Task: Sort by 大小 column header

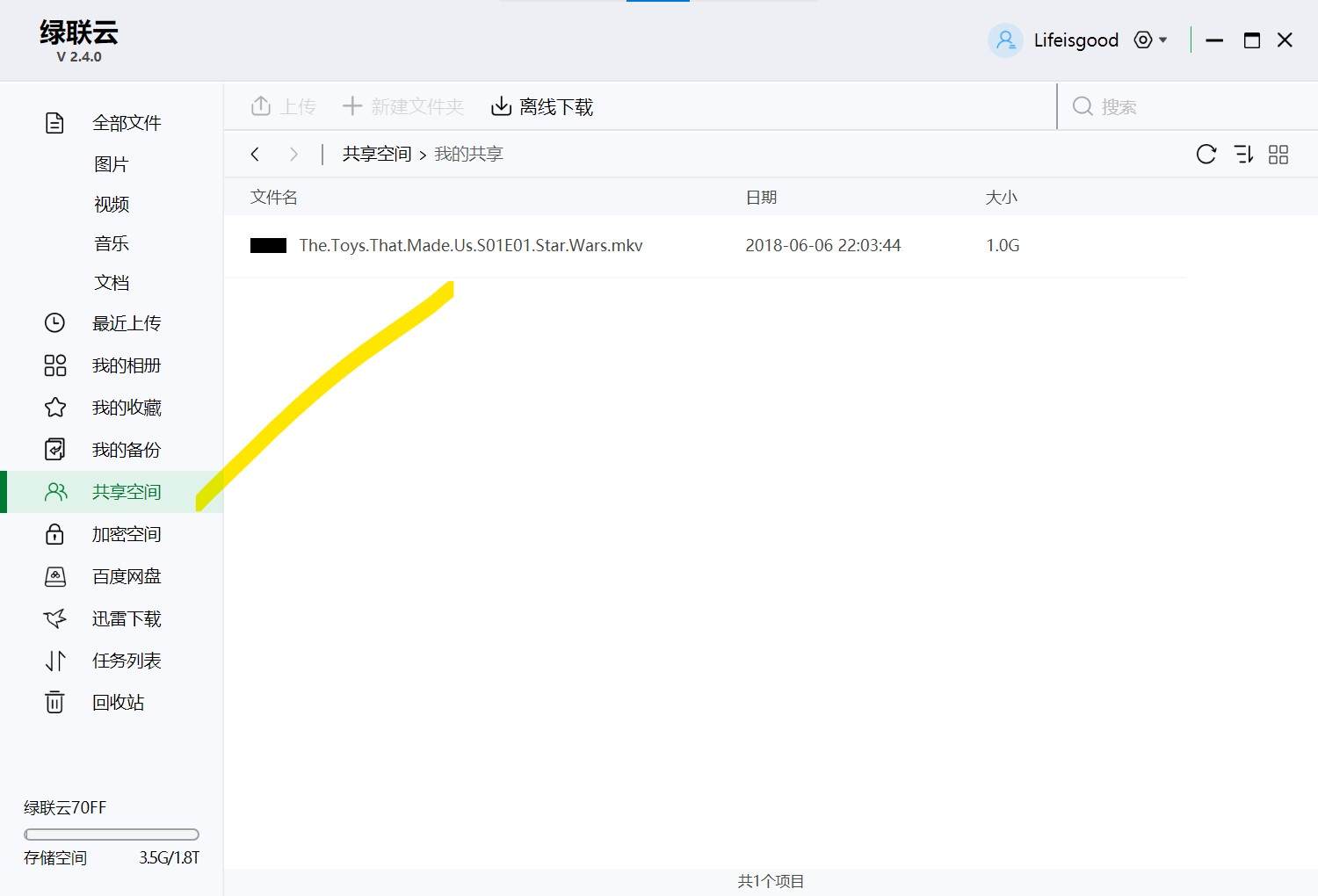Action: coord(1001,198)
